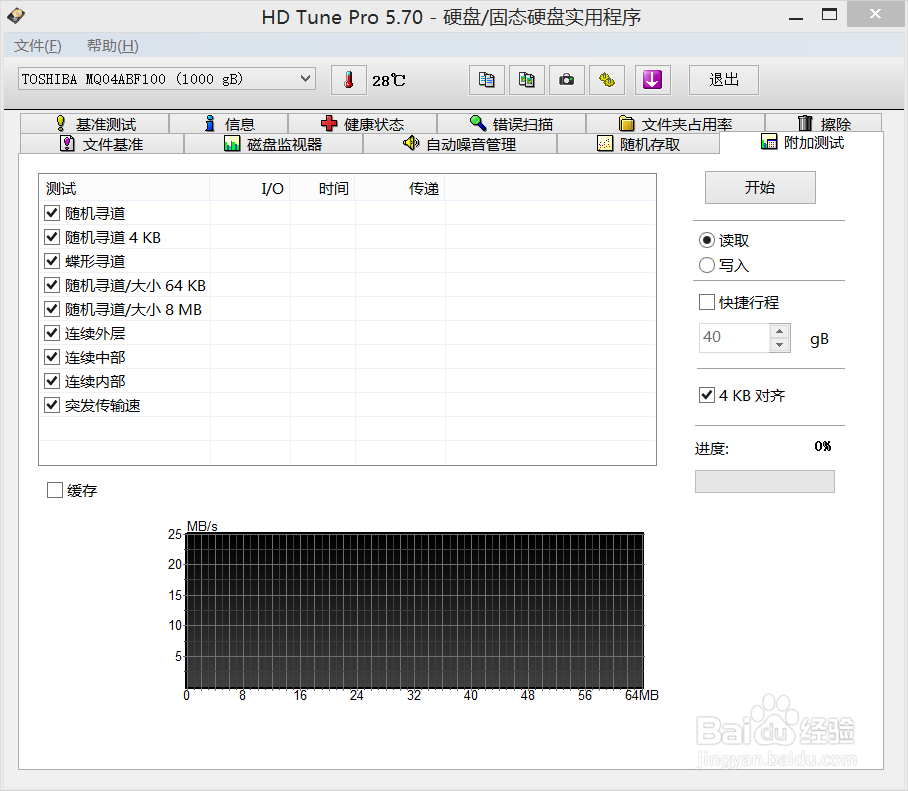
Task: Click the 传递 column header
Action: click(x=400, y=189)
